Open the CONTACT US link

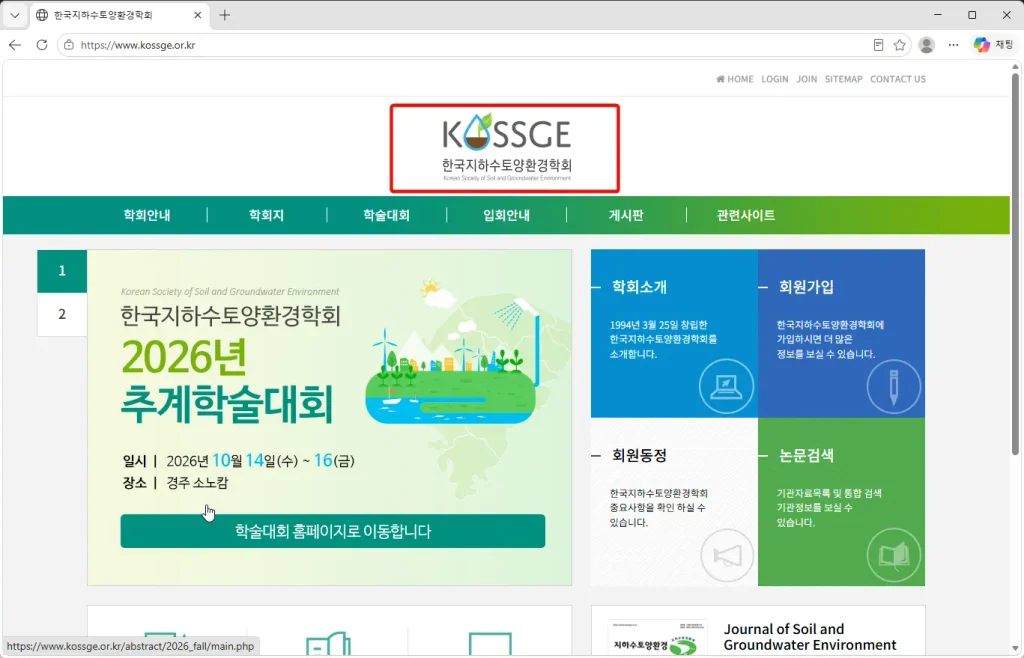(898, 79)
